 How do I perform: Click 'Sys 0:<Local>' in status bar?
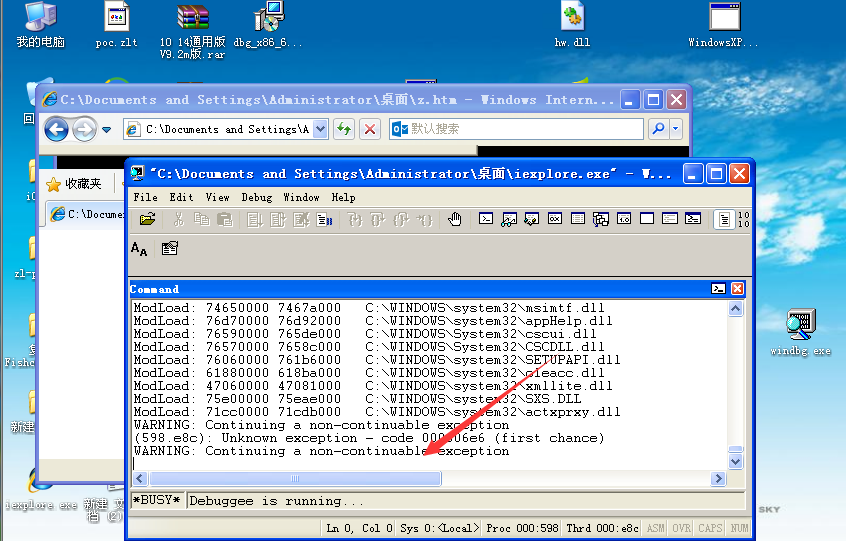point(439,528)
